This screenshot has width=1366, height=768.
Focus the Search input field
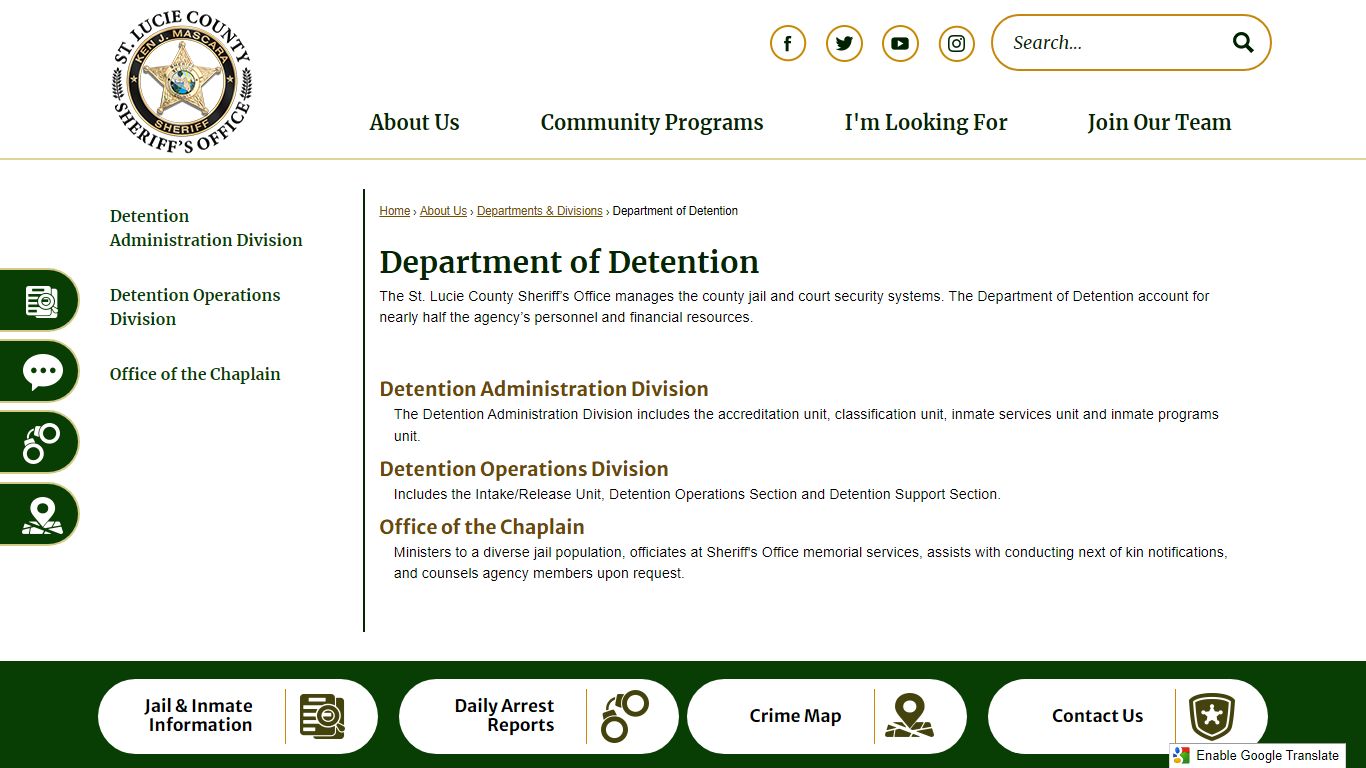(x=1115, y=42)
